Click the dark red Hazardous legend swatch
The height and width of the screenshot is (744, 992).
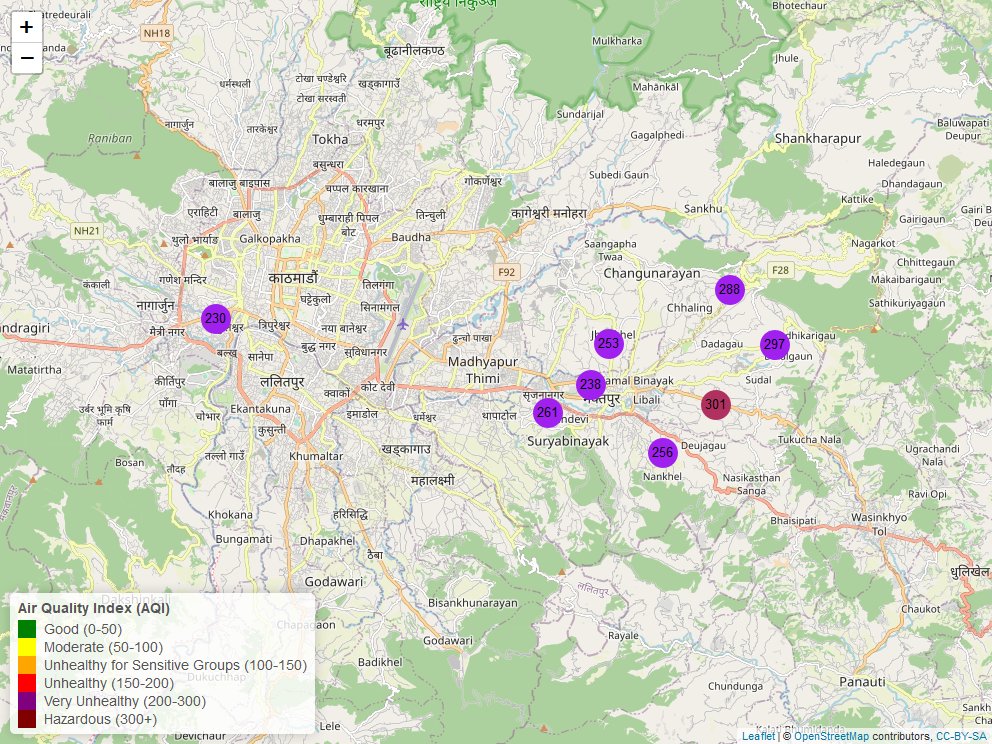(x=27, y=719)
